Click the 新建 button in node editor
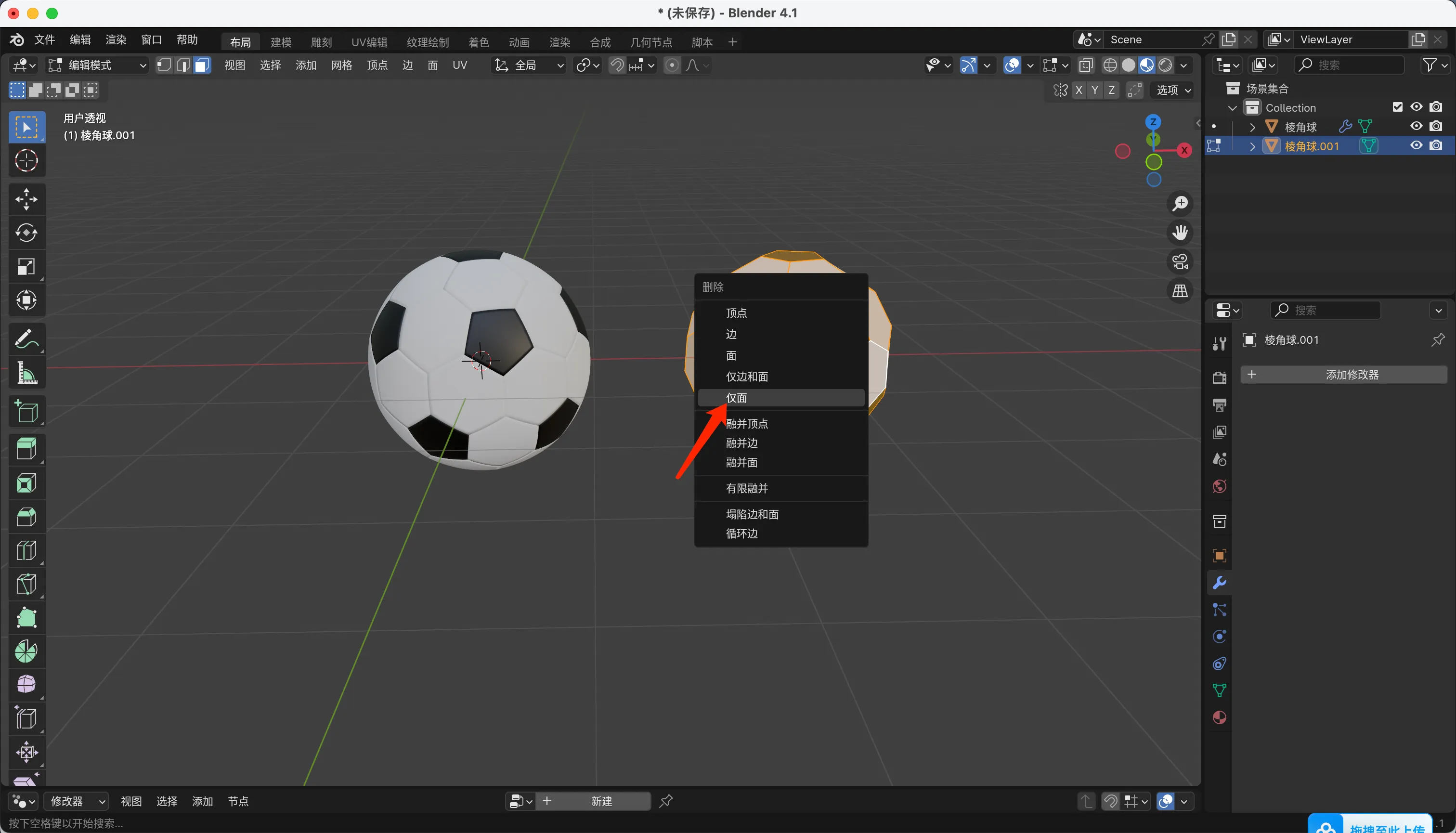 click(601, 801)
